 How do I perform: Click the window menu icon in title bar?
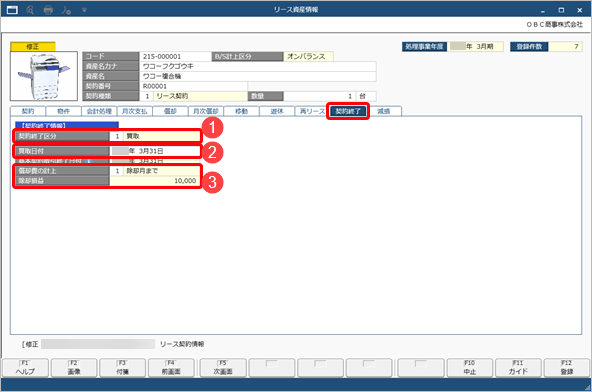[x=12, y=10]
